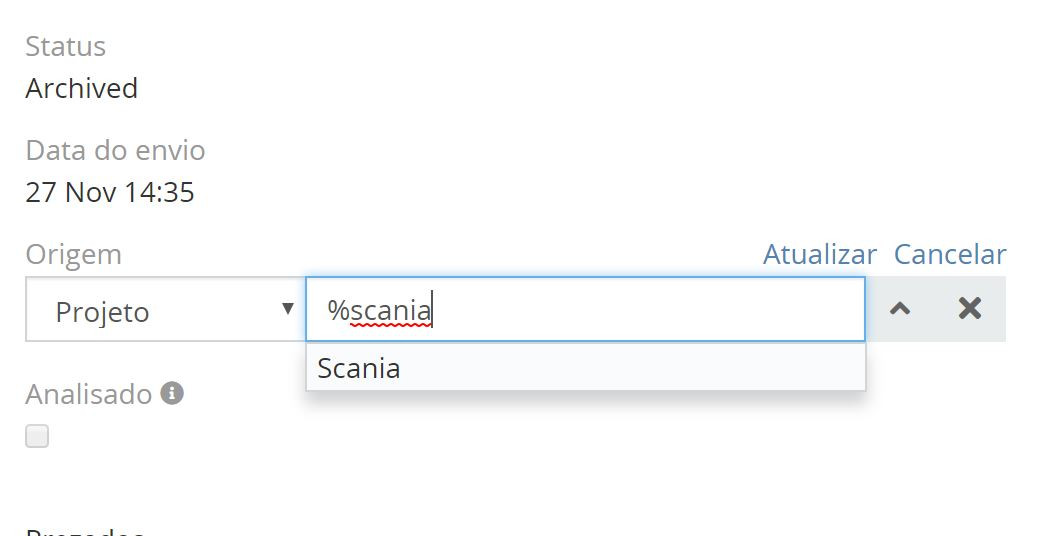Click the collapse chevron-up icon

900,309
